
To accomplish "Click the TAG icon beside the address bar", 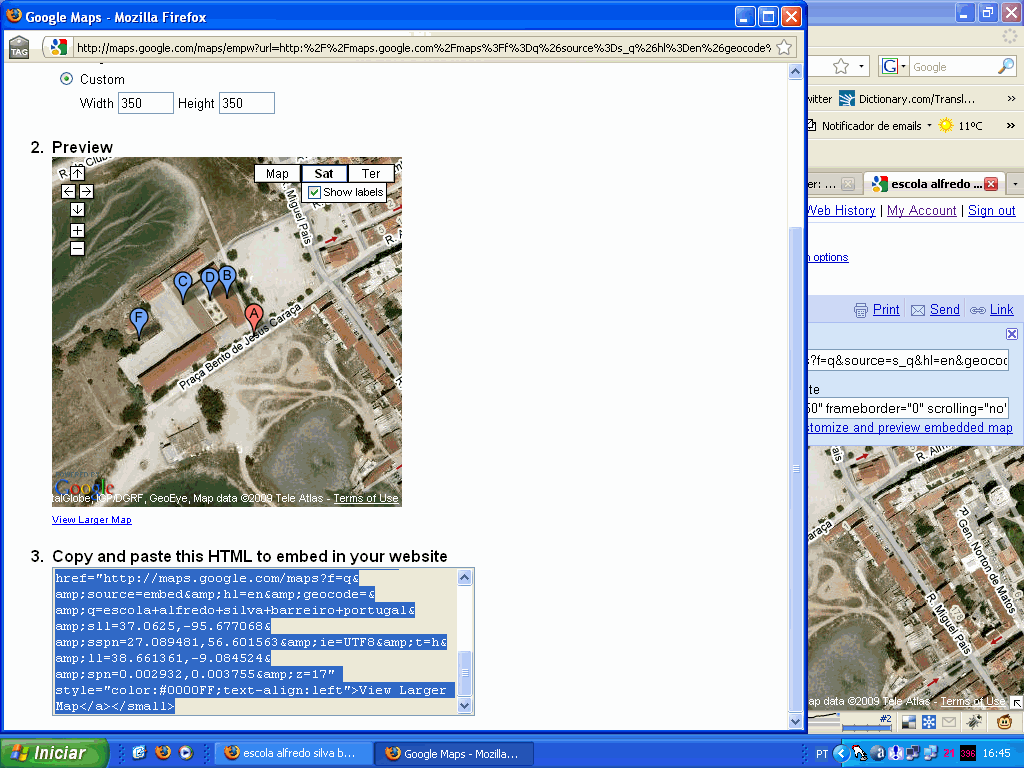I will [19, 47].
